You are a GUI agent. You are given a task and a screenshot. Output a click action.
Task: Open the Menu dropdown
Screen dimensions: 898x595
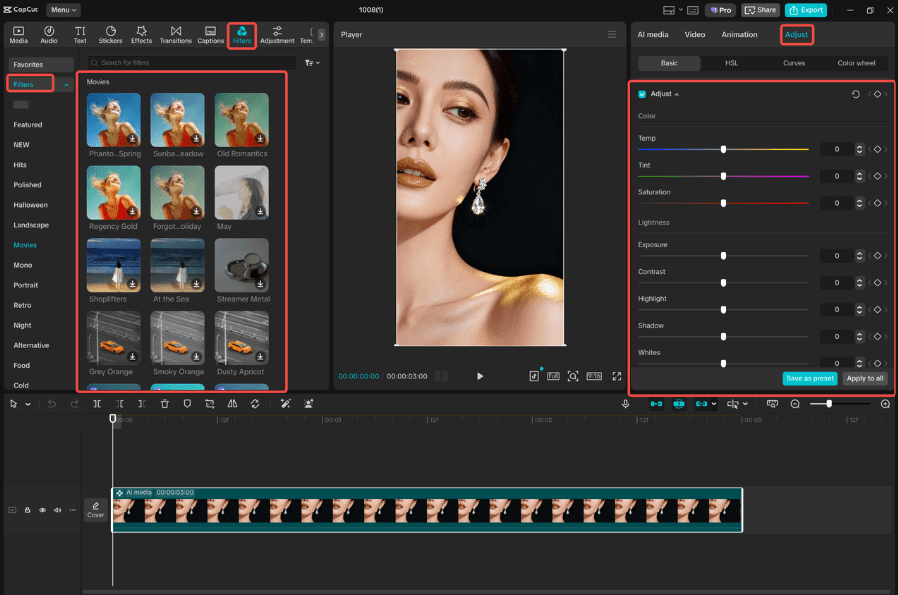click(63, 10)
